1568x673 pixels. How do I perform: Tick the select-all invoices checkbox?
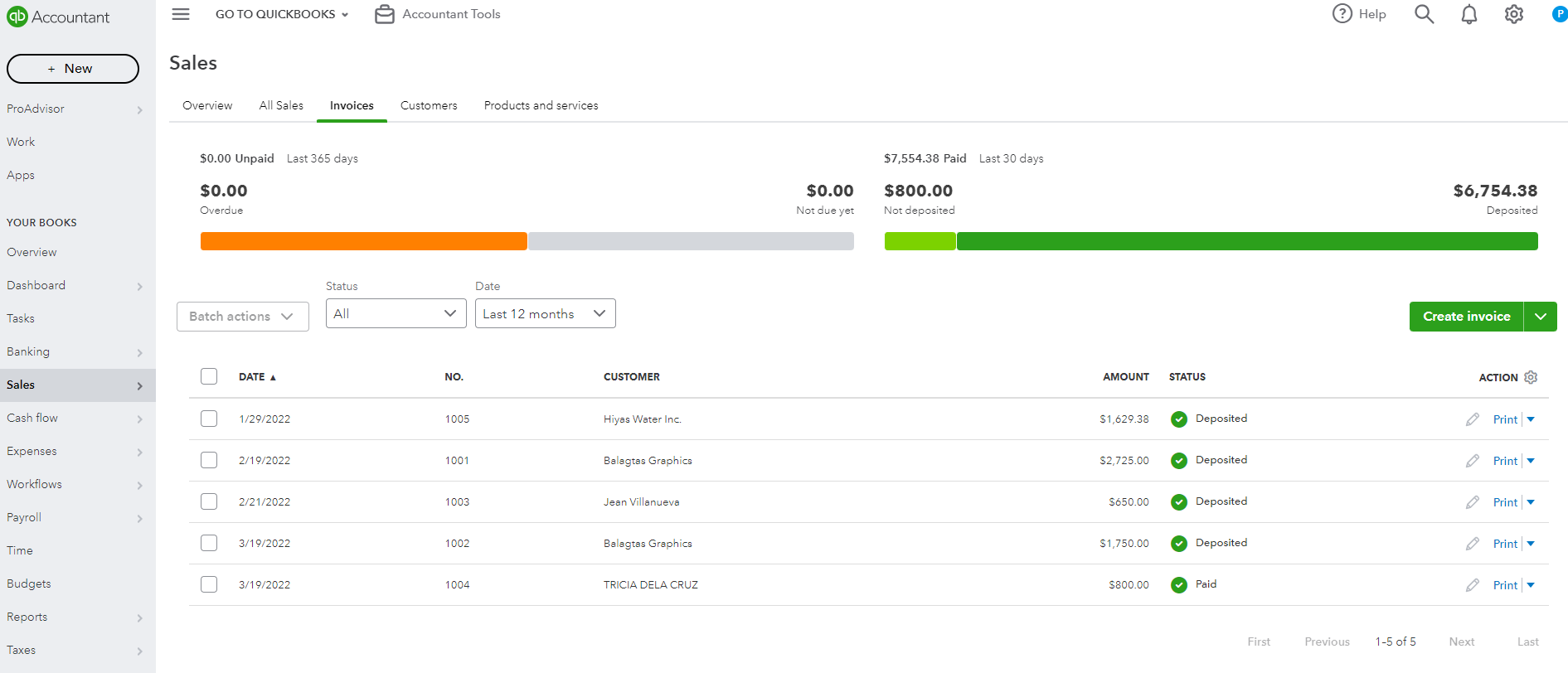pos(209,376)
